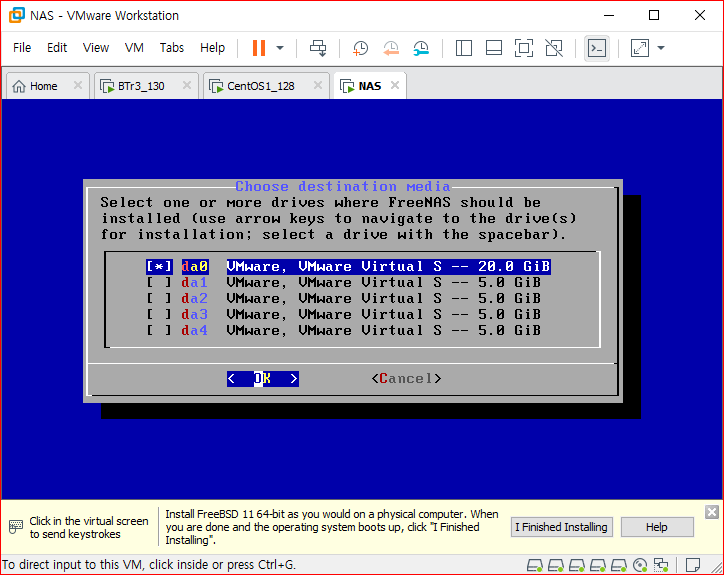Toggle the thumbnail bar icon
This screenshot has width=724, height=575.
pos(494,48)
